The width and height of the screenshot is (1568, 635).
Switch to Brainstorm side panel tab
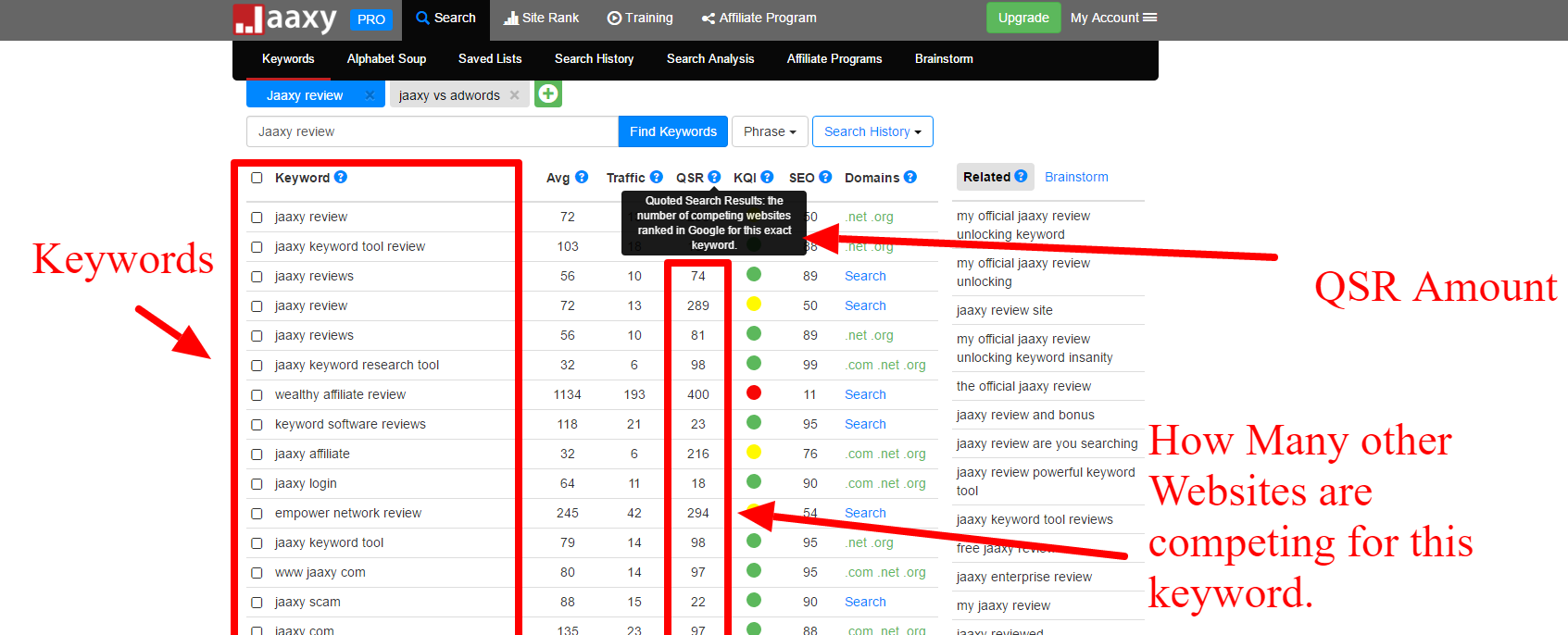pyautogui.click(x=1076, y=177)
